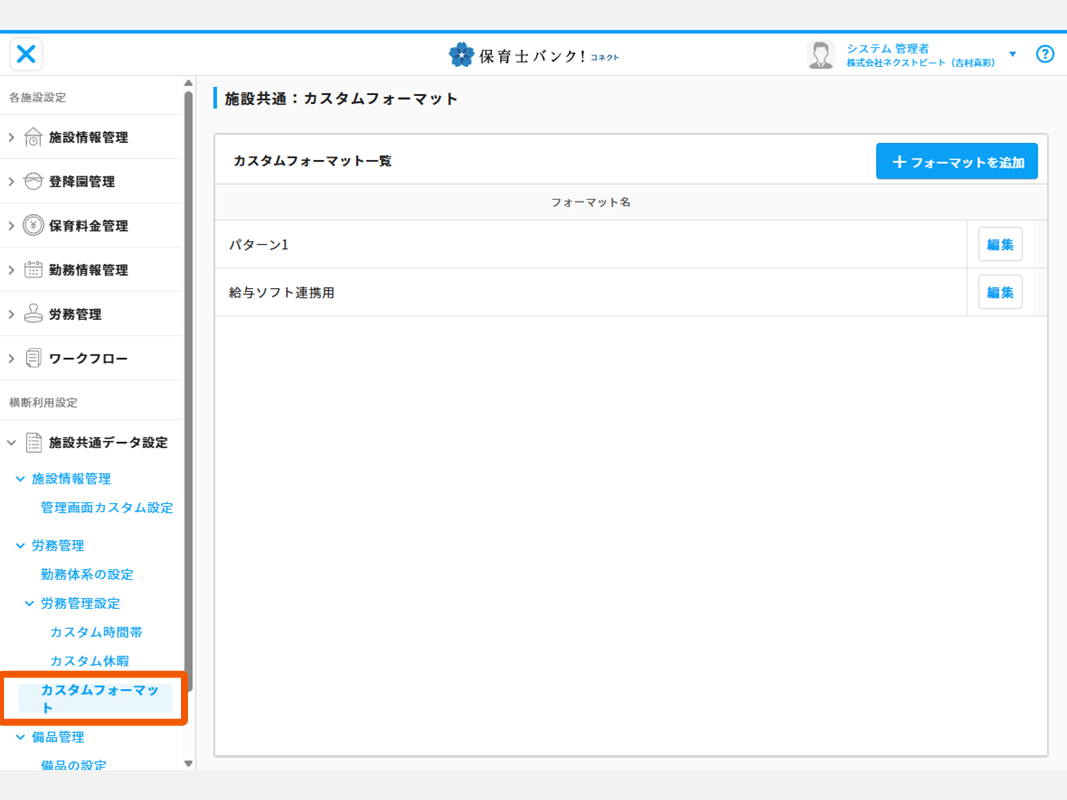Edit the 給与ソフト連携用 format

[999, 292]
